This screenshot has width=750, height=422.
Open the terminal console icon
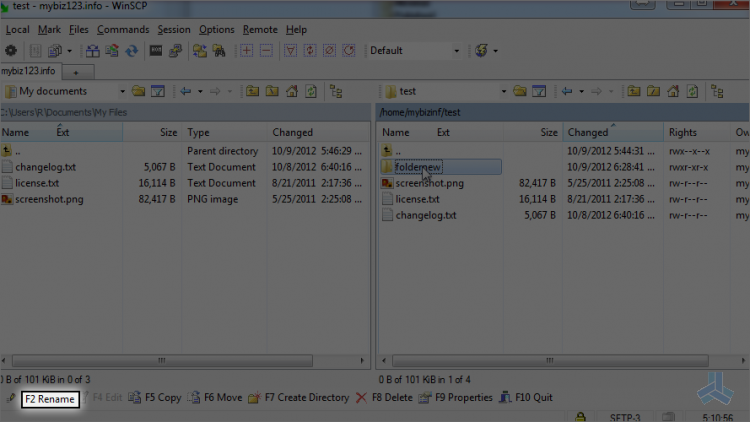[156, 50]
